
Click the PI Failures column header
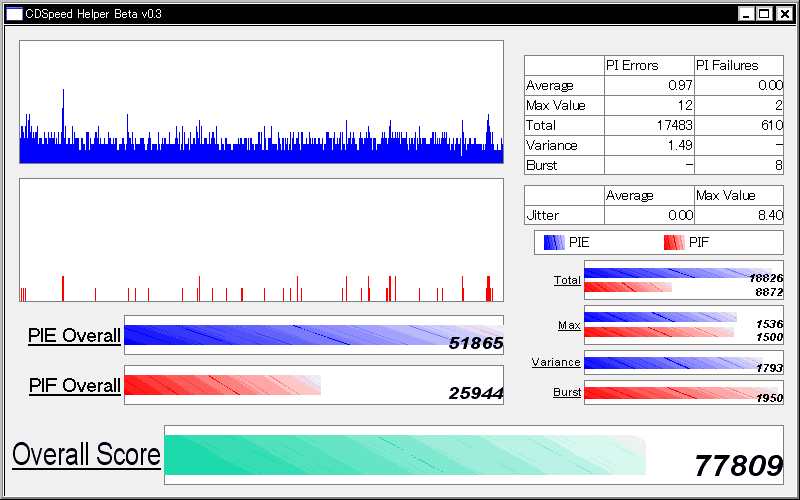click(x=739, y=65)
